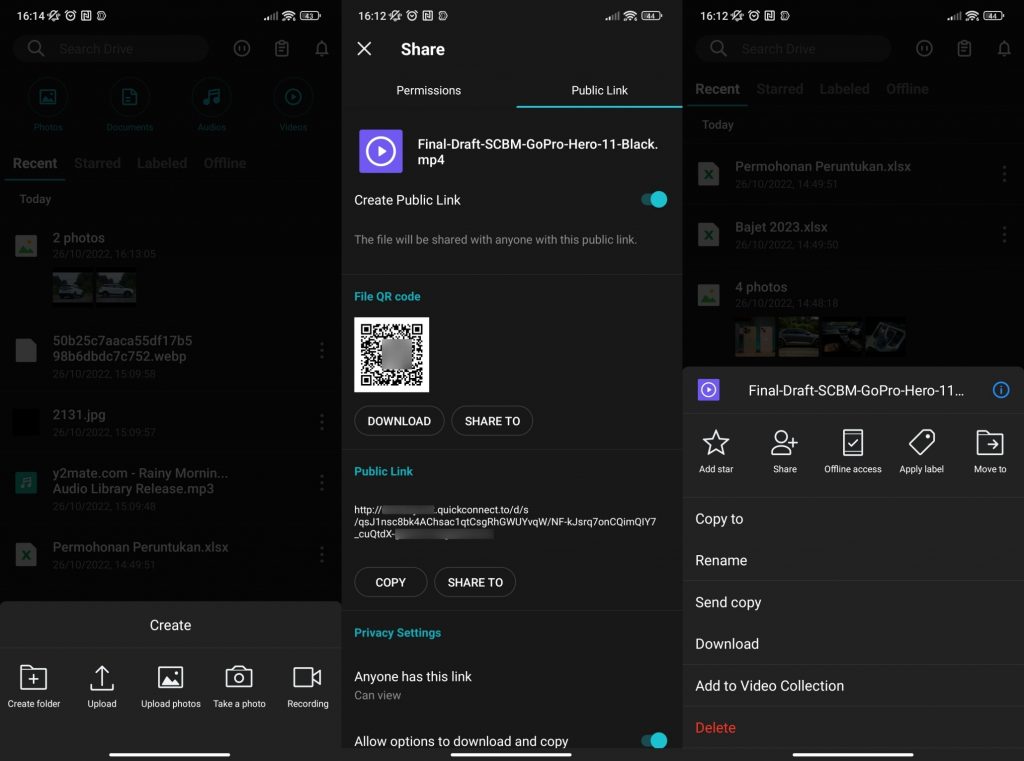Select Labeled tab in left screen
This screenshot has height=761, width=1024.
[x=162, y=163]
